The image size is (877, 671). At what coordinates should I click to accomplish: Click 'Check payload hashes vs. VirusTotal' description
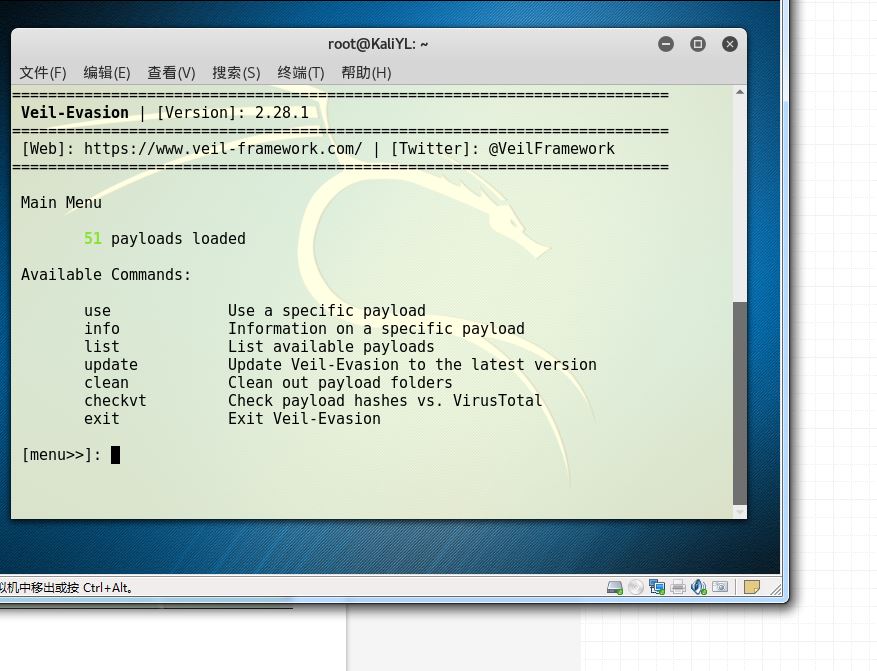tap(385, 401)
